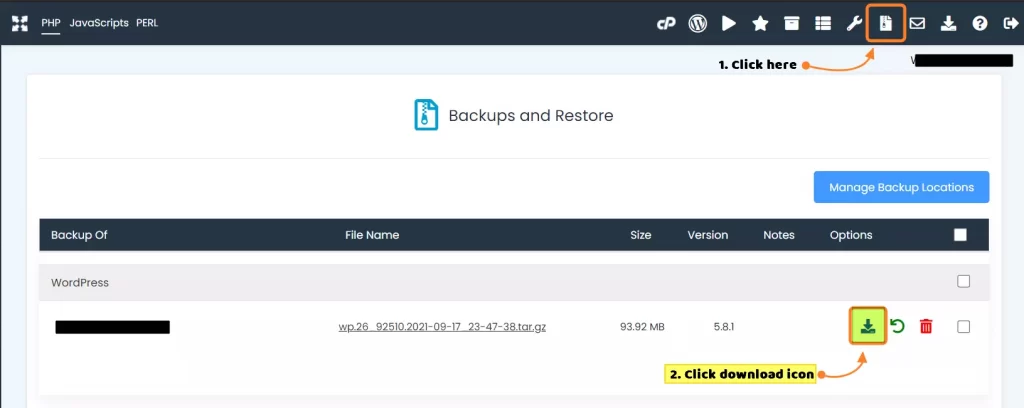This screenshot has height=408, width=1024.
Task: Open the PHP scripts tab
Action: point(50,23)
